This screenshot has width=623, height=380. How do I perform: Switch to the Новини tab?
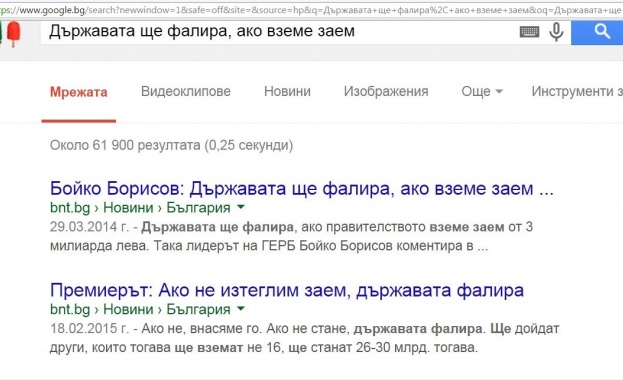[x=287, y=91]
